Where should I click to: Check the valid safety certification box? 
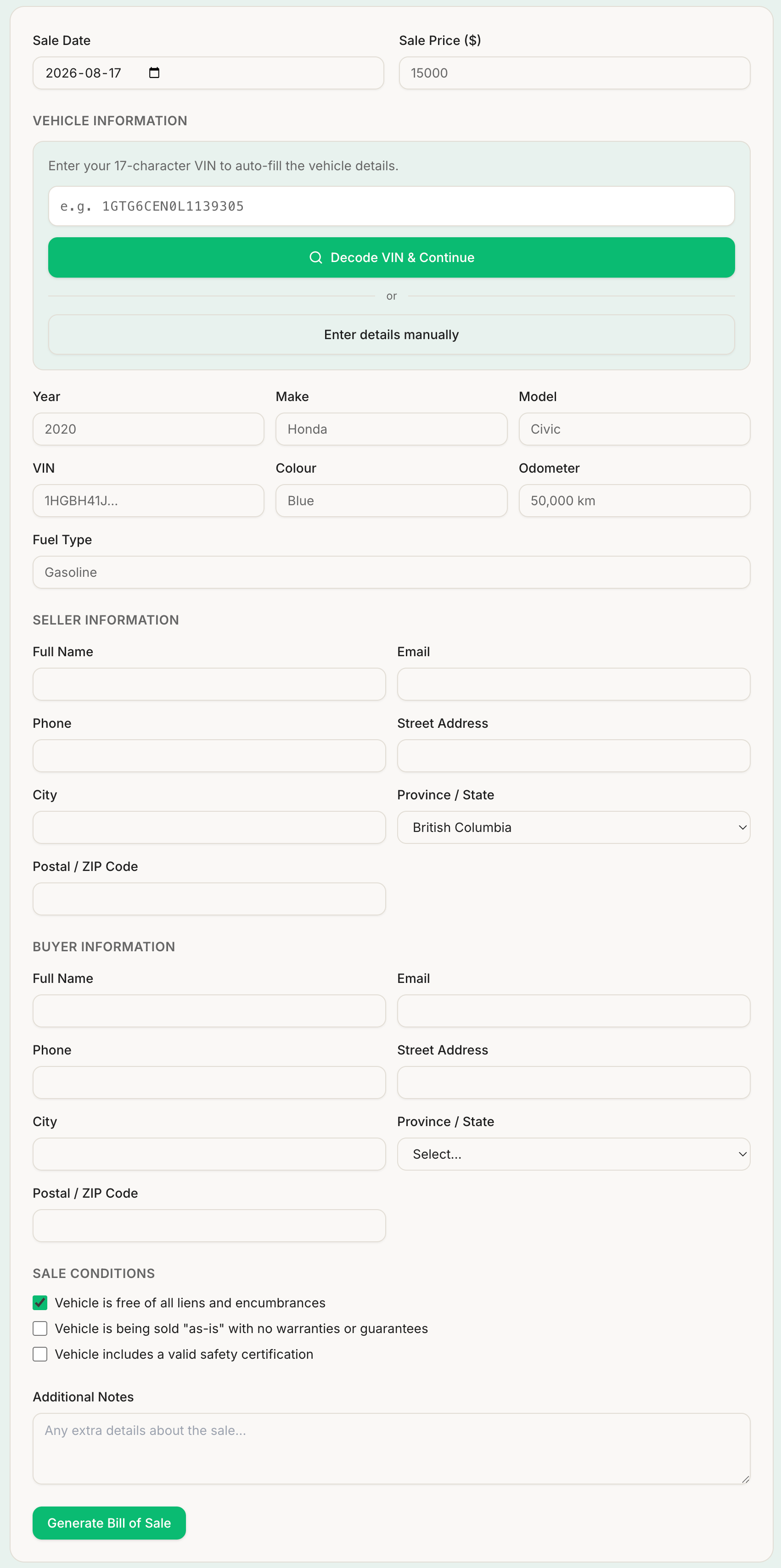[x=40, y=1354]
